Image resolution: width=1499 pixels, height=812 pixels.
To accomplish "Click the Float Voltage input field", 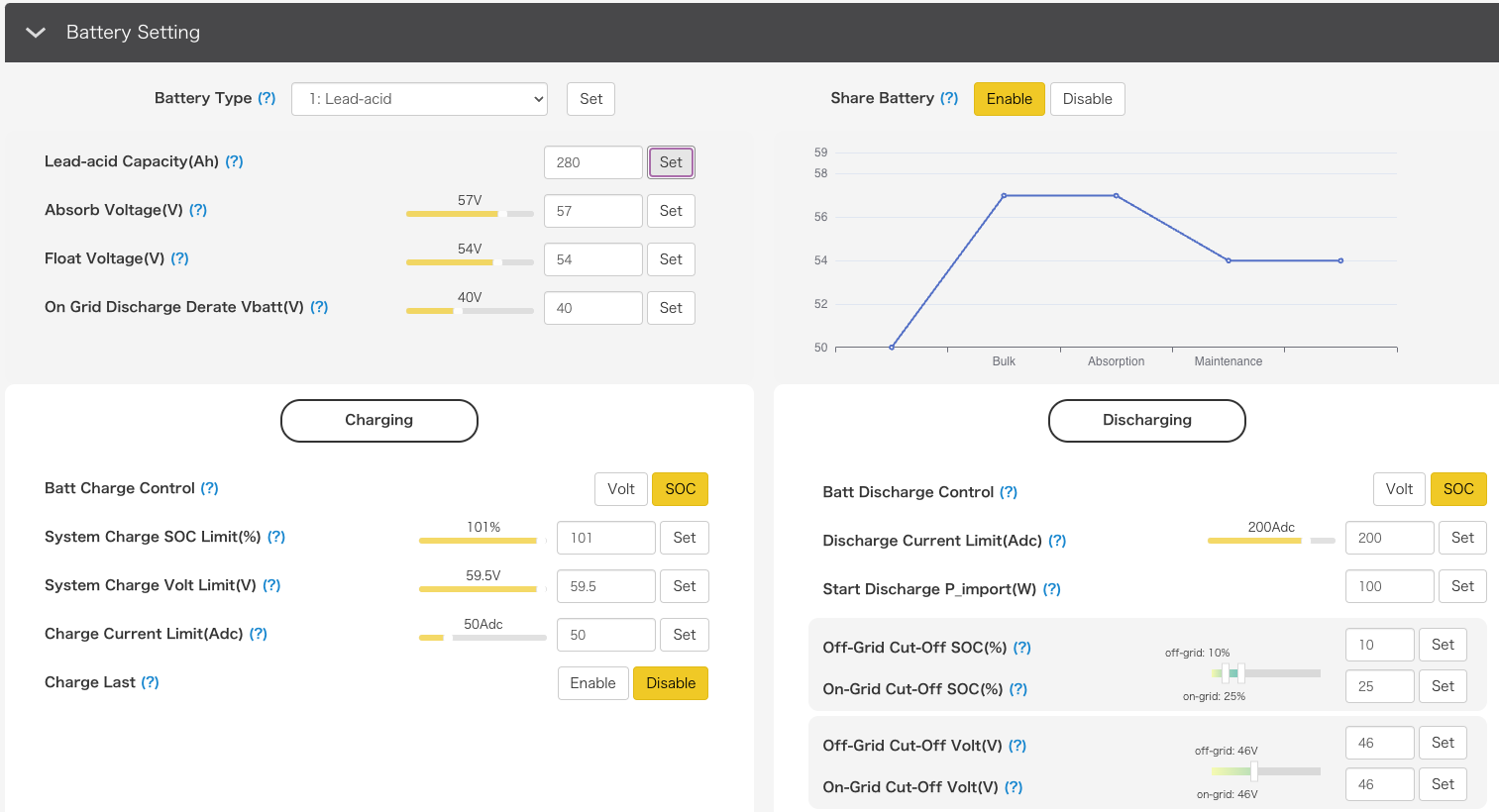I will (x=592, y=259).
